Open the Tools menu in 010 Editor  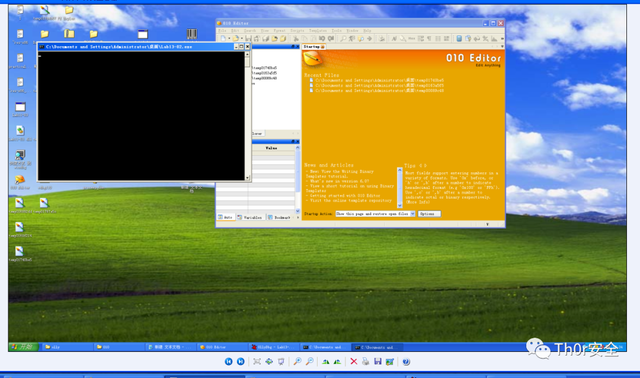337,31
